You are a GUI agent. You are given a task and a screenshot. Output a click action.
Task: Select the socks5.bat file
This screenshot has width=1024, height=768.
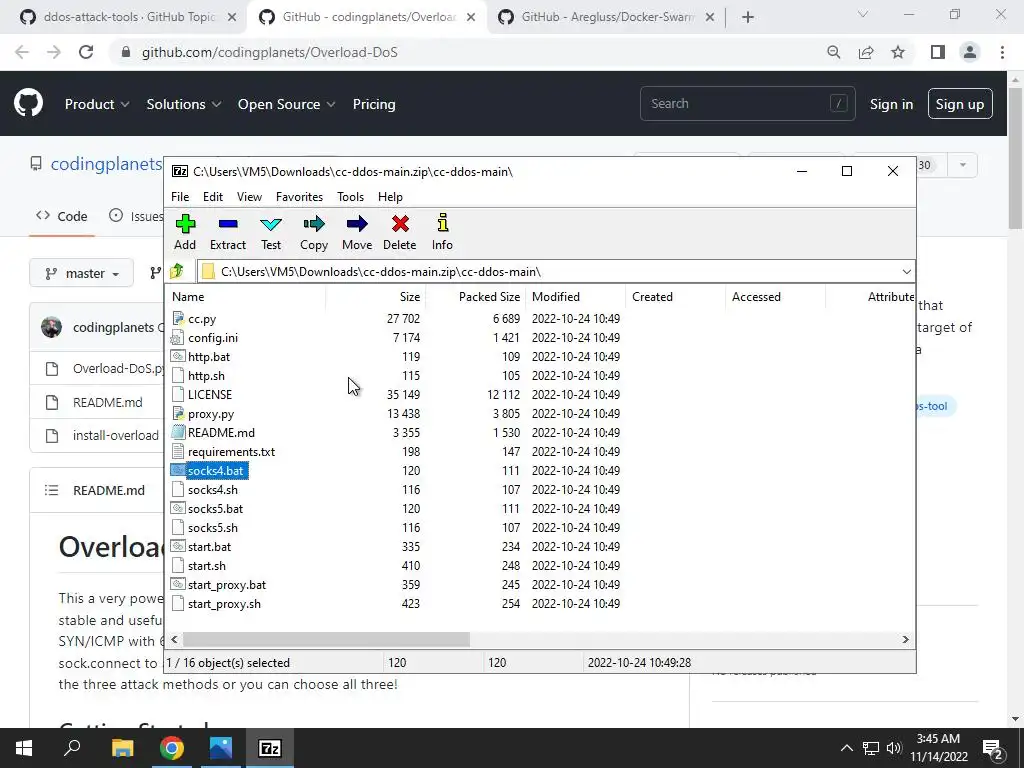215,508
